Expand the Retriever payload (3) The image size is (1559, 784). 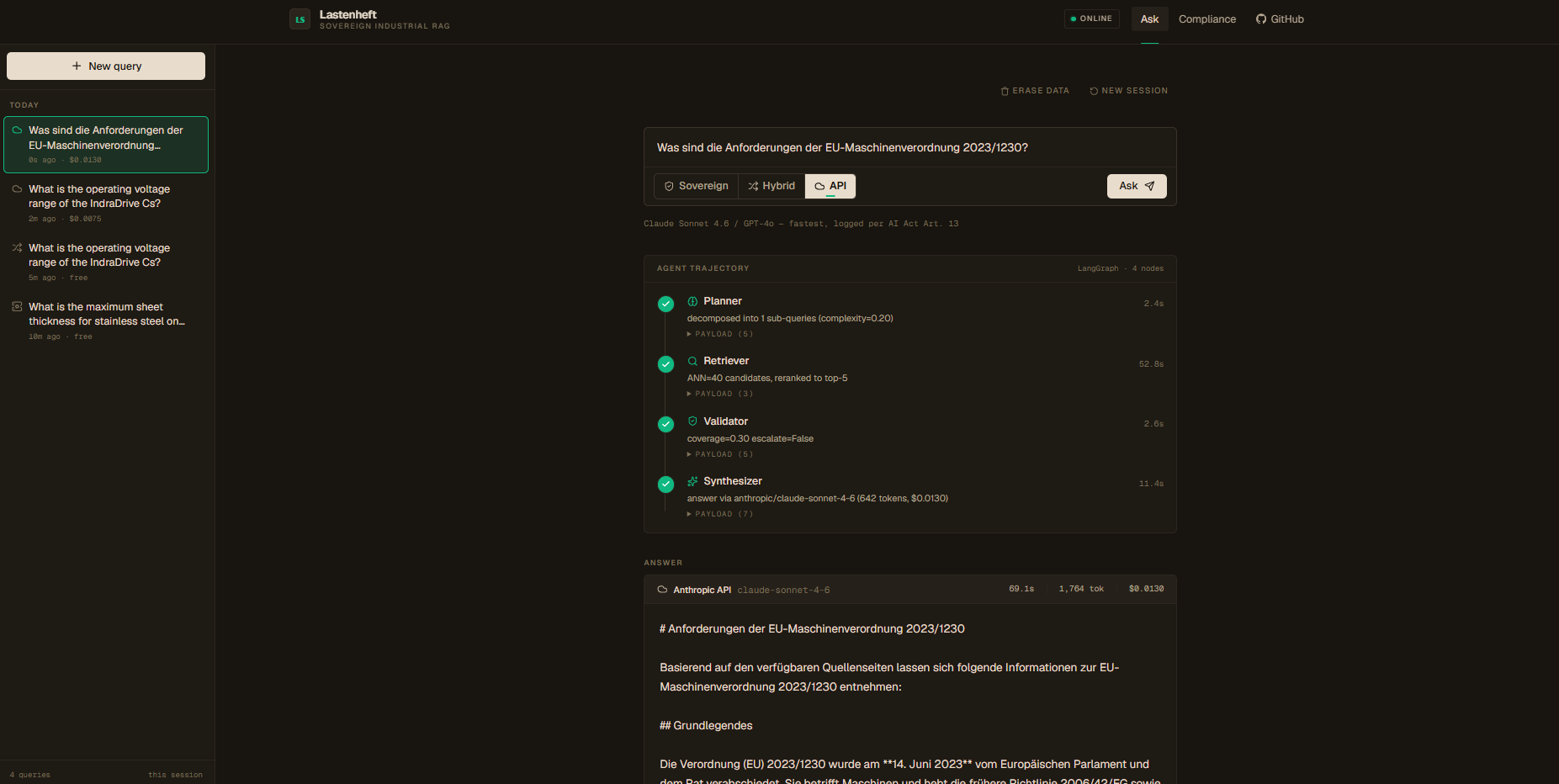(x=720, y=394)
